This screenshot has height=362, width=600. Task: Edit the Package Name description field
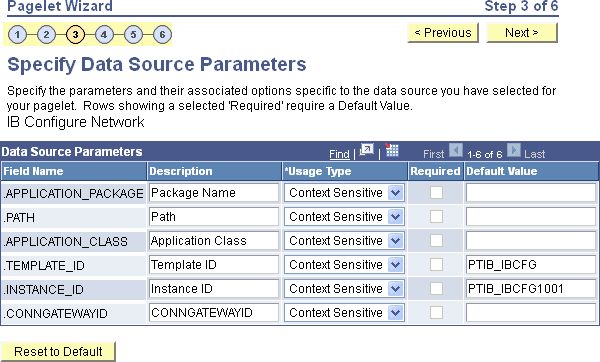click(x=214, y=192)
